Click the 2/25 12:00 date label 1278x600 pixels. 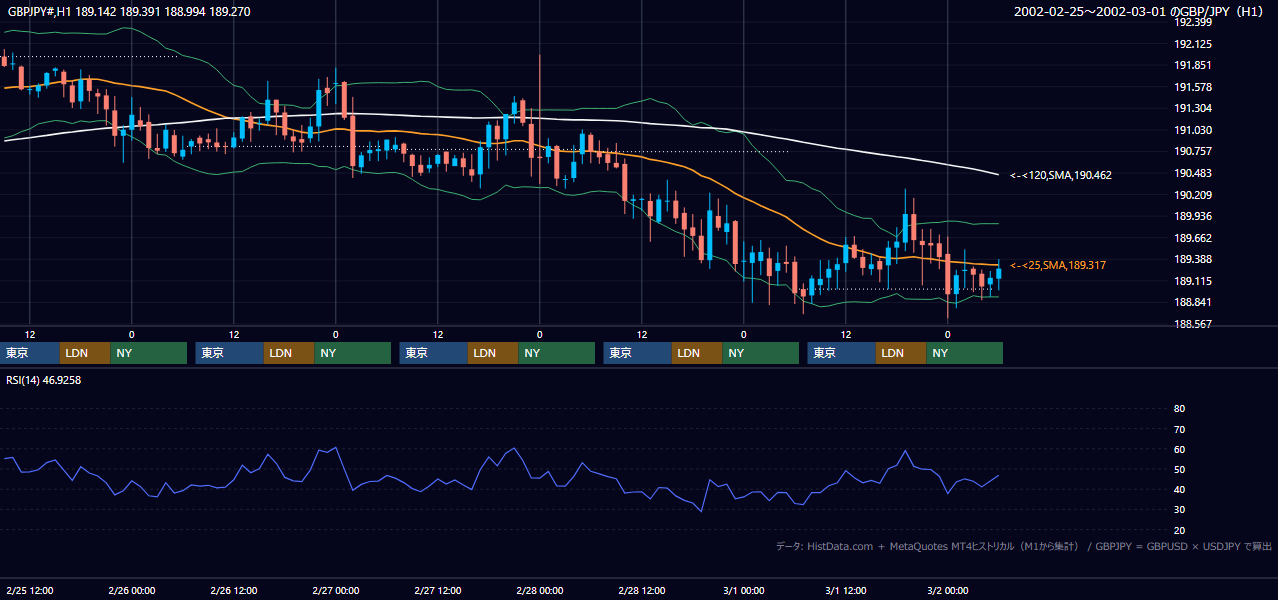click(30, 591)
